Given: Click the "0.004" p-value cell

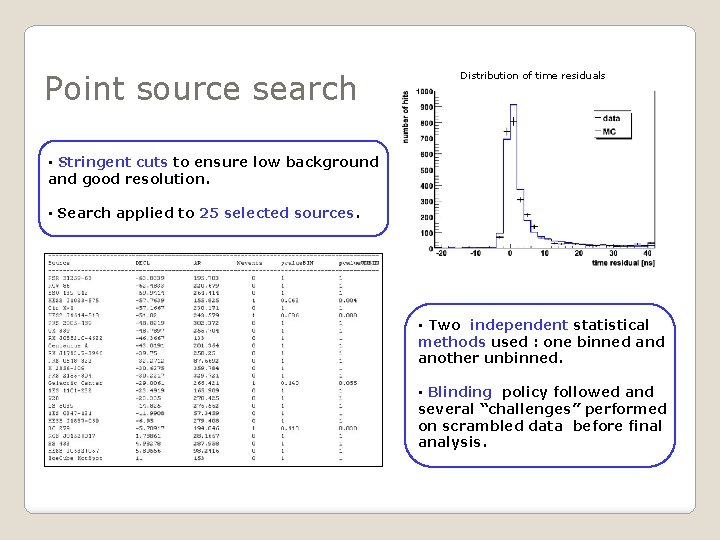Looking at the screenshot, I should pos(348,300).
